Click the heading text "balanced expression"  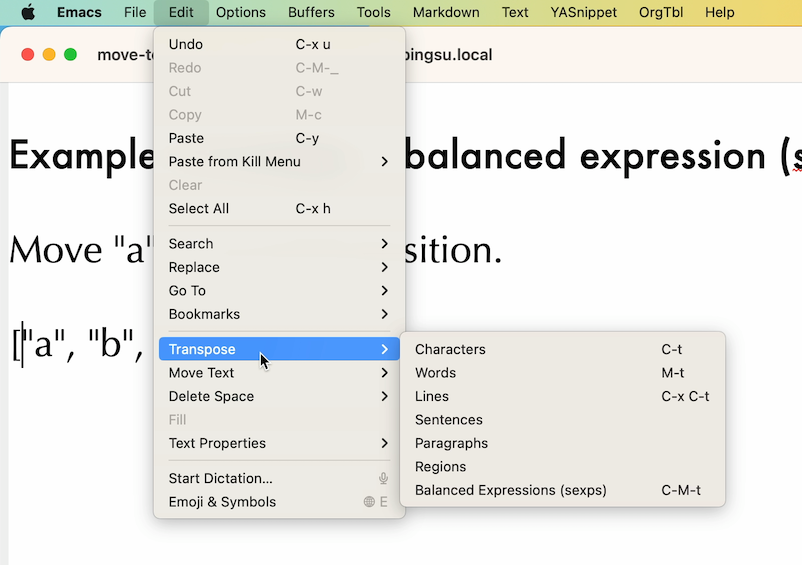585,155
